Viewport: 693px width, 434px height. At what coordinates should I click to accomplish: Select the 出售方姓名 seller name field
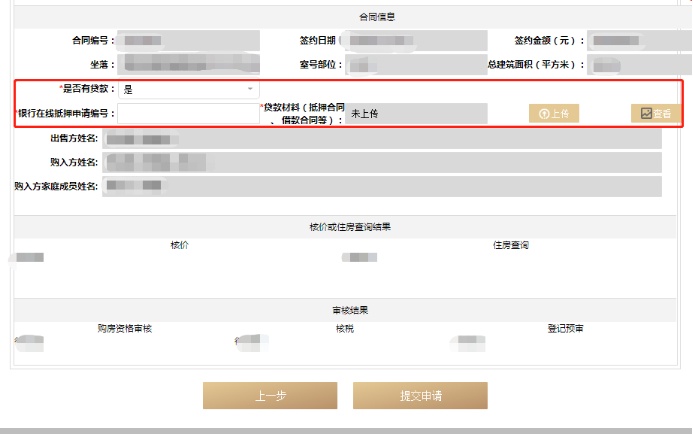[x=381, y=138]
